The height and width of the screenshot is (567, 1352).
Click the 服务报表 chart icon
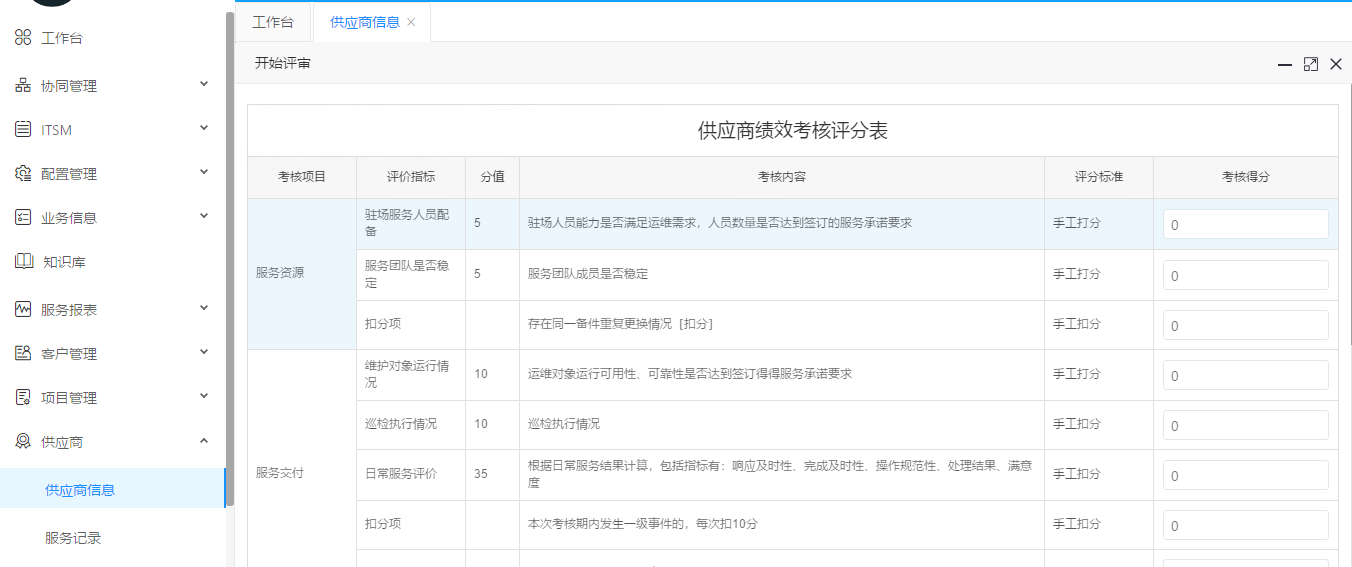(23, 310)
